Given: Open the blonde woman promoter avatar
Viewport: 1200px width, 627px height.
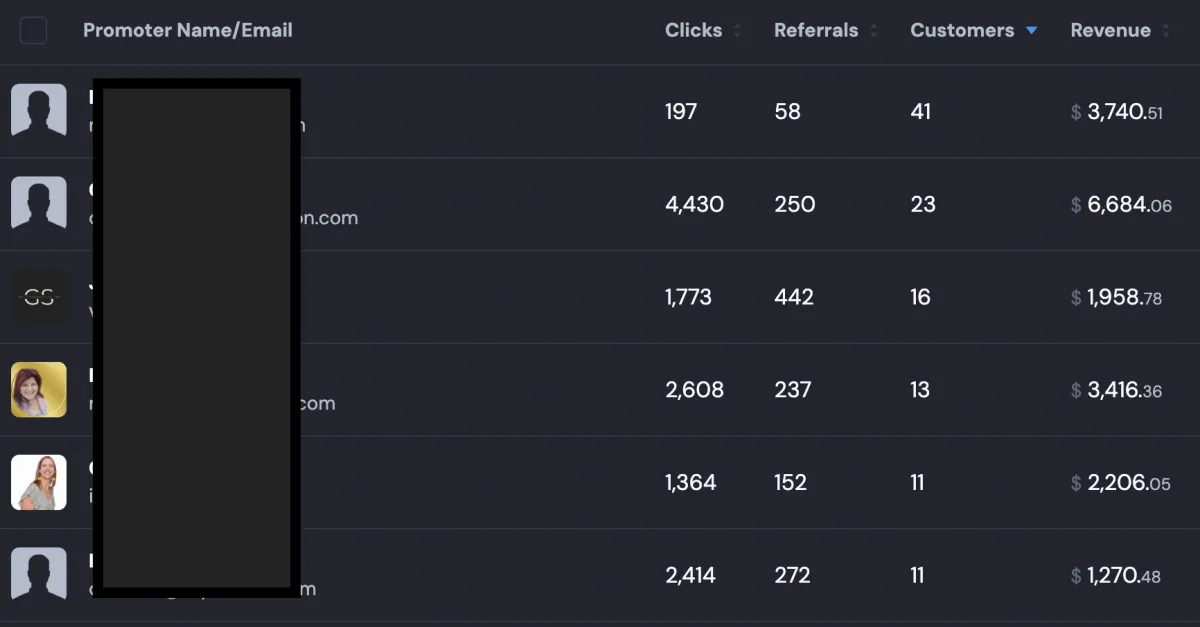Looking at the screenshot, I should pos(39,483).
